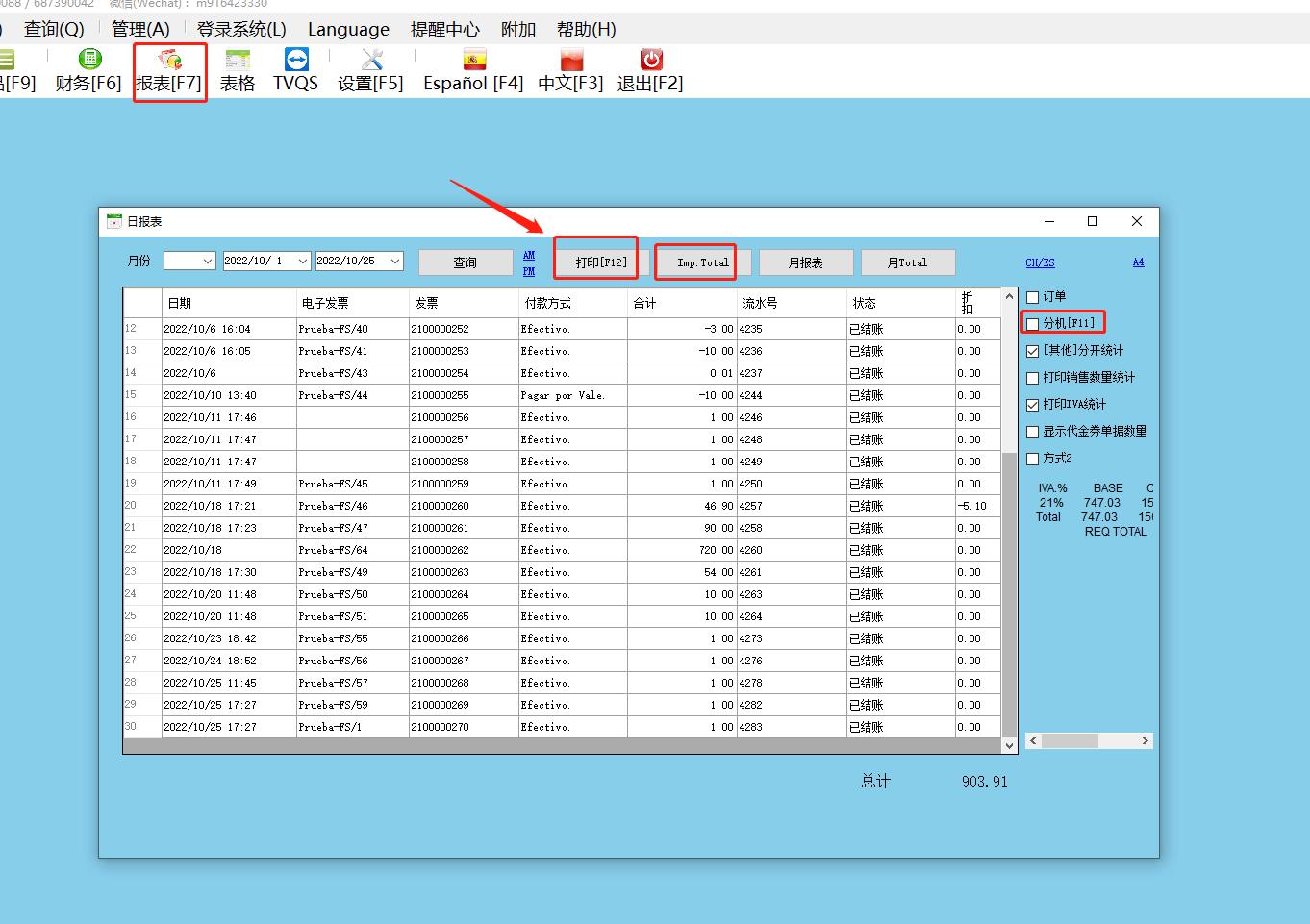Launch the TVQS TeamViewer icon
This screenshot has height=924, width=1310.
[x=296, y=60]
